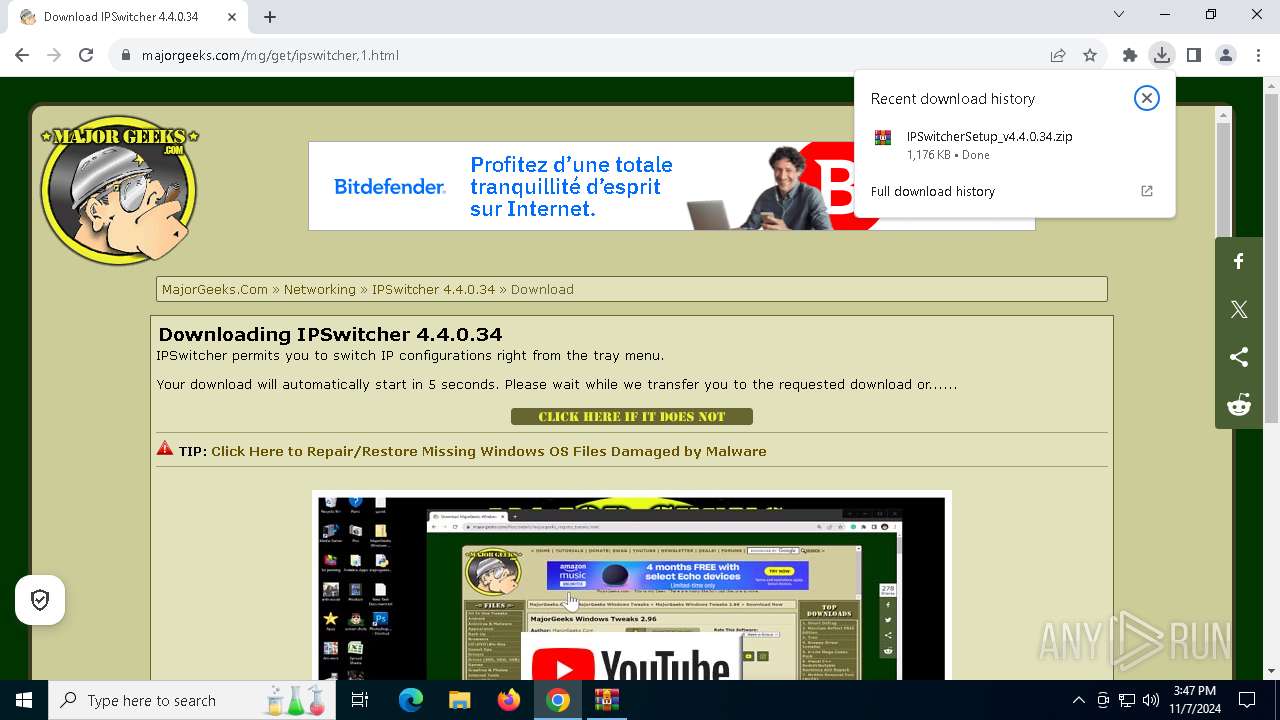Open the notification center
Screen dimensions: 1280x720
pyautogui.click(x=1247, y=700)
